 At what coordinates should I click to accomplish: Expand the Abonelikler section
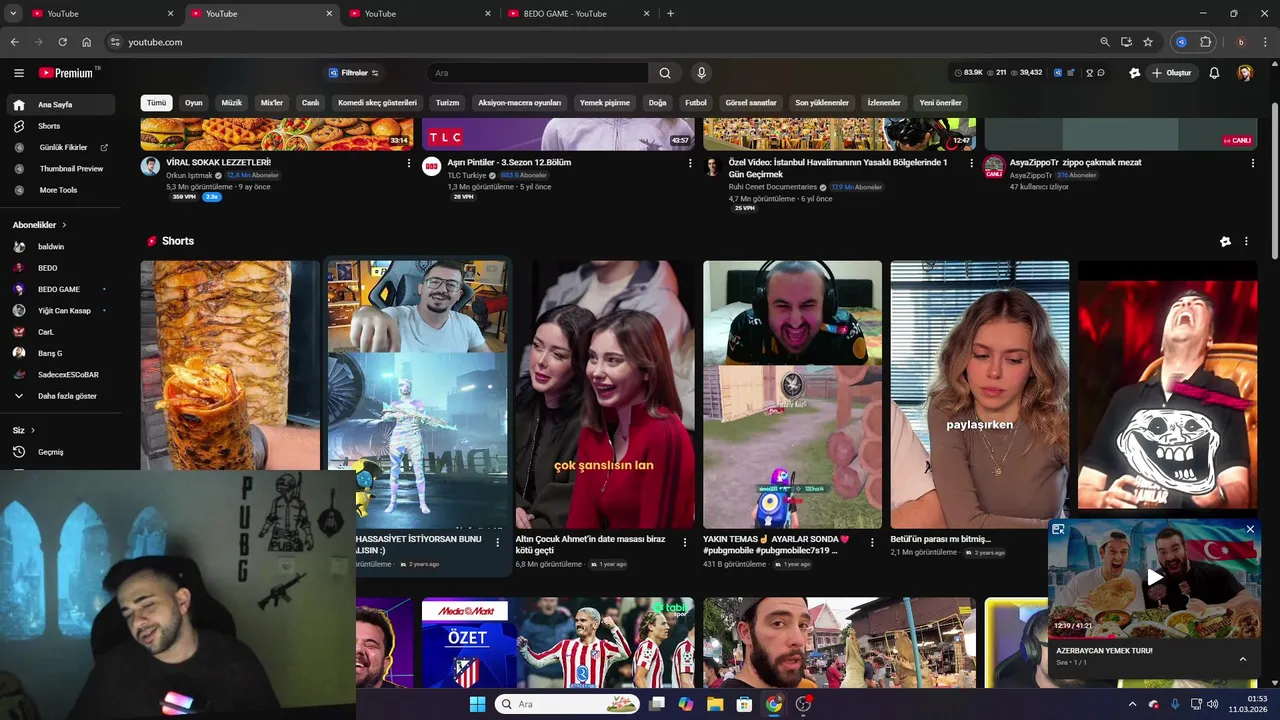tap(40, 225)
